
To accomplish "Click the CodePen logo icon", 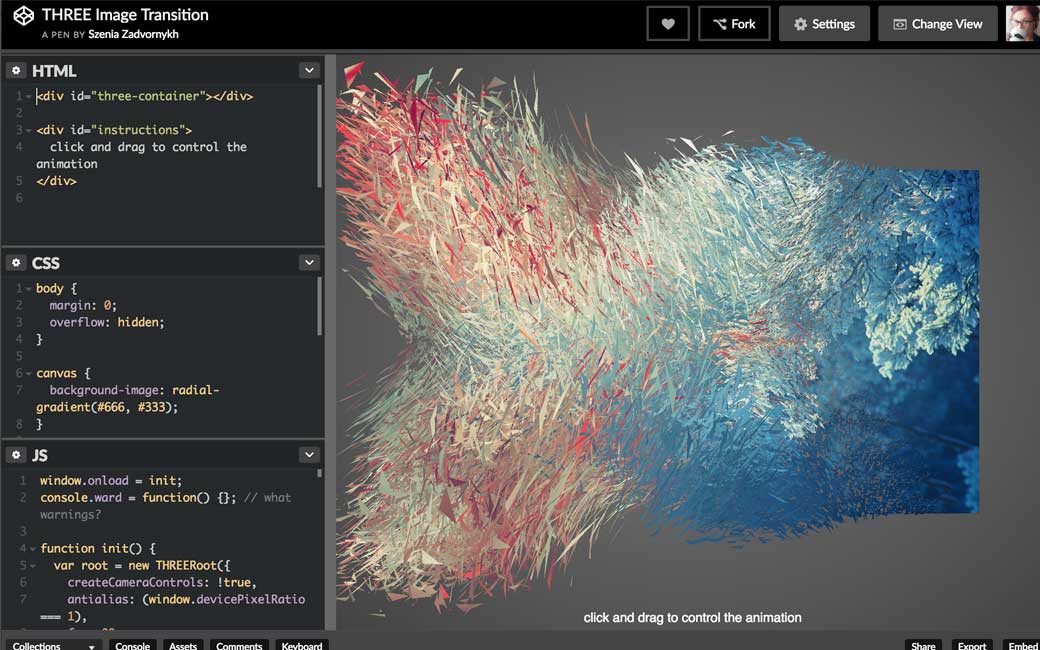I will coord(23,17).
